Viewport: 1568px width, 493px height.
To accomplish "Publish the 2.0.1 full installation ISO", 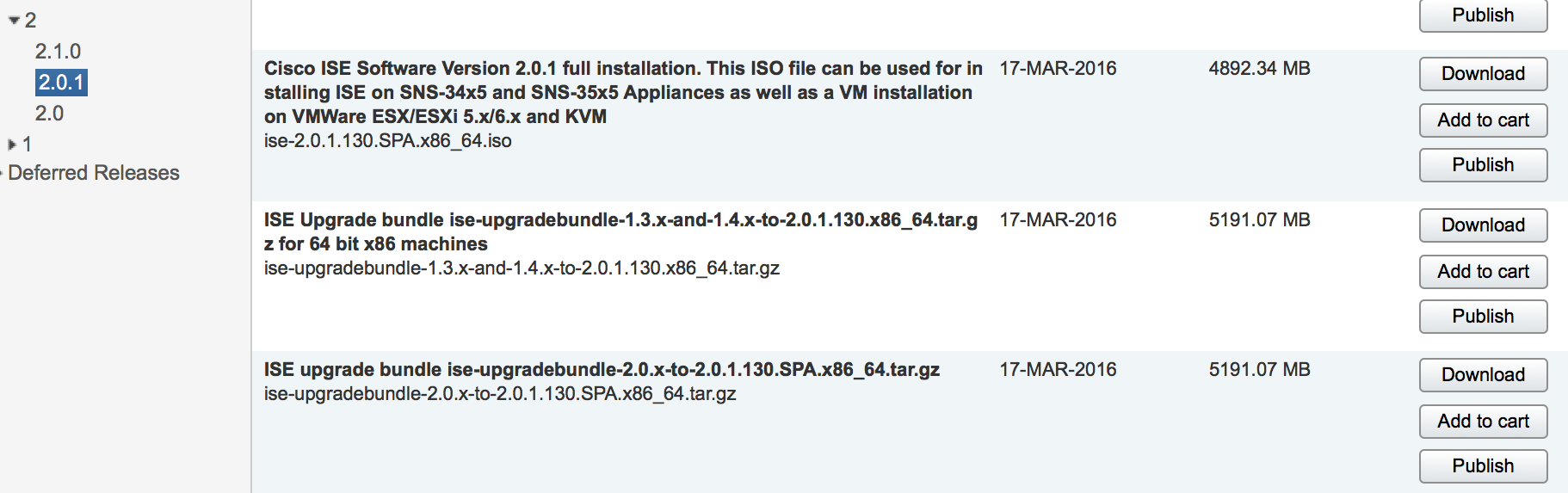I will click(x=1482, y=165).
